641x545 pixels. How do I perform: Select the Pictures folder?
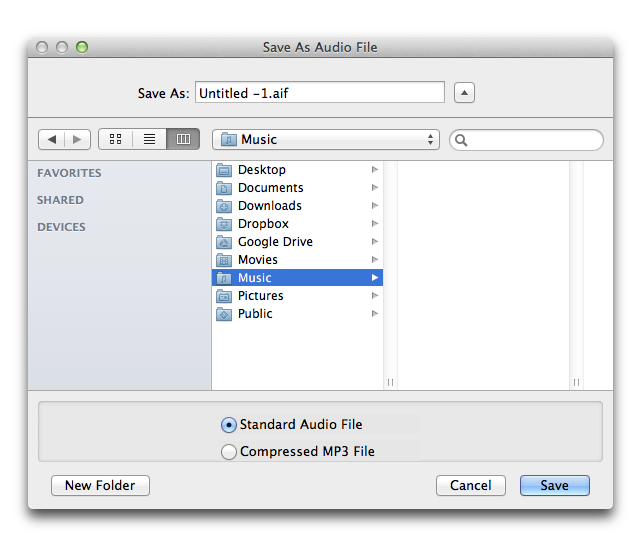coord(261,296)
